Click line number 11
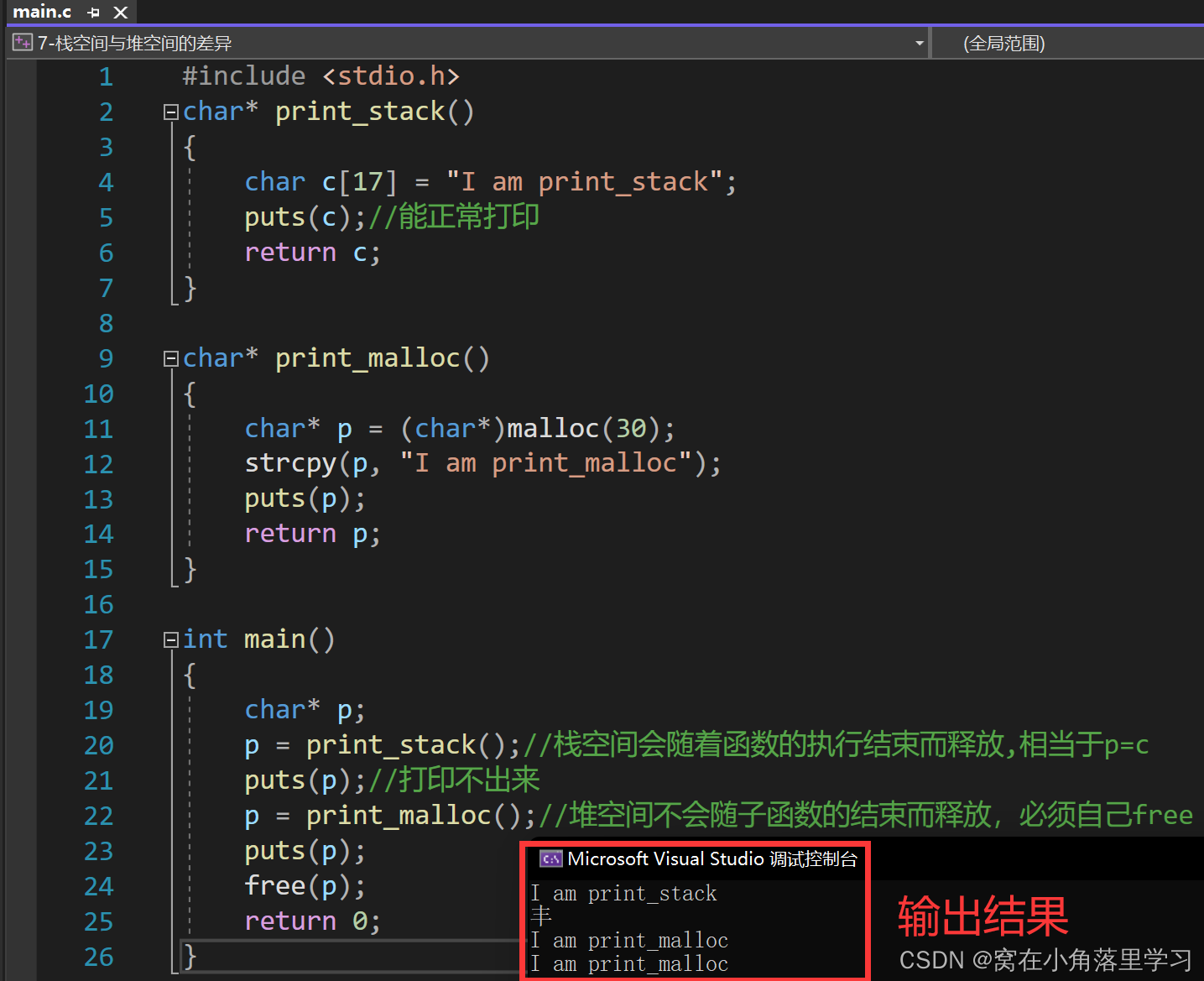Viewport: 1204px width, 981px height. click(x=98, y=430)
